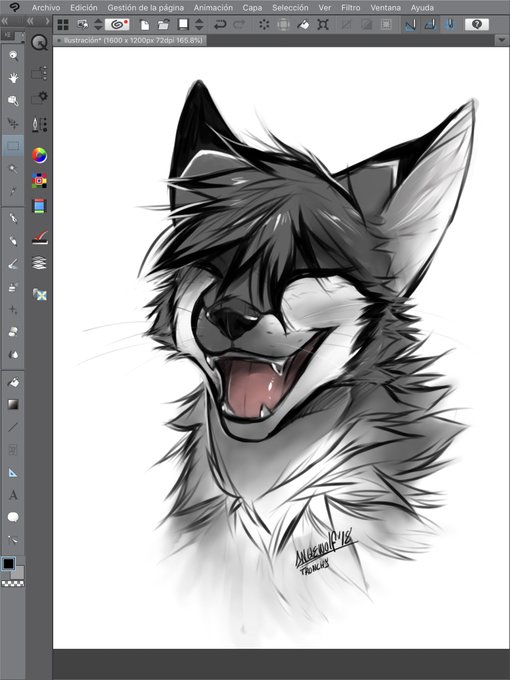The image size is (510, 680).
Task: Open the Gestión de la página menu
Action: click(146, 8)
